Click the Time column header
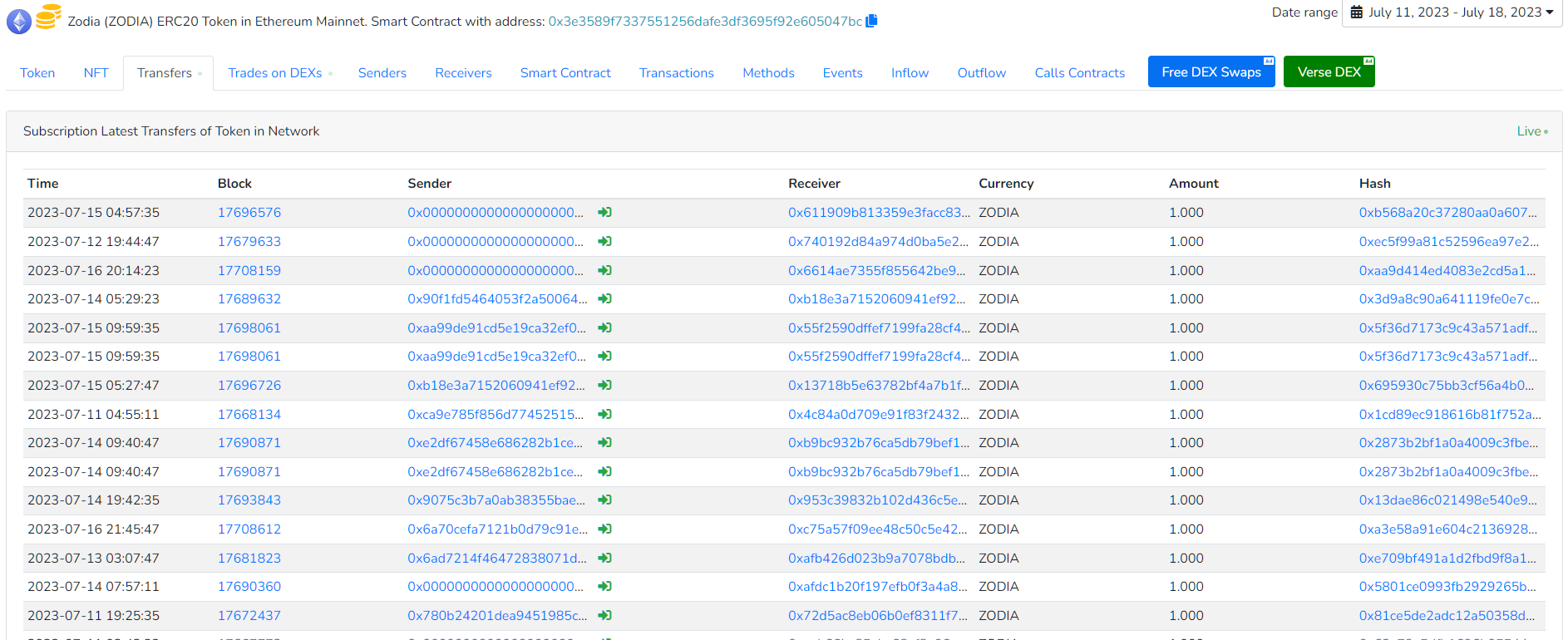This screenshot has width=1568, height=640. (43, 184)
